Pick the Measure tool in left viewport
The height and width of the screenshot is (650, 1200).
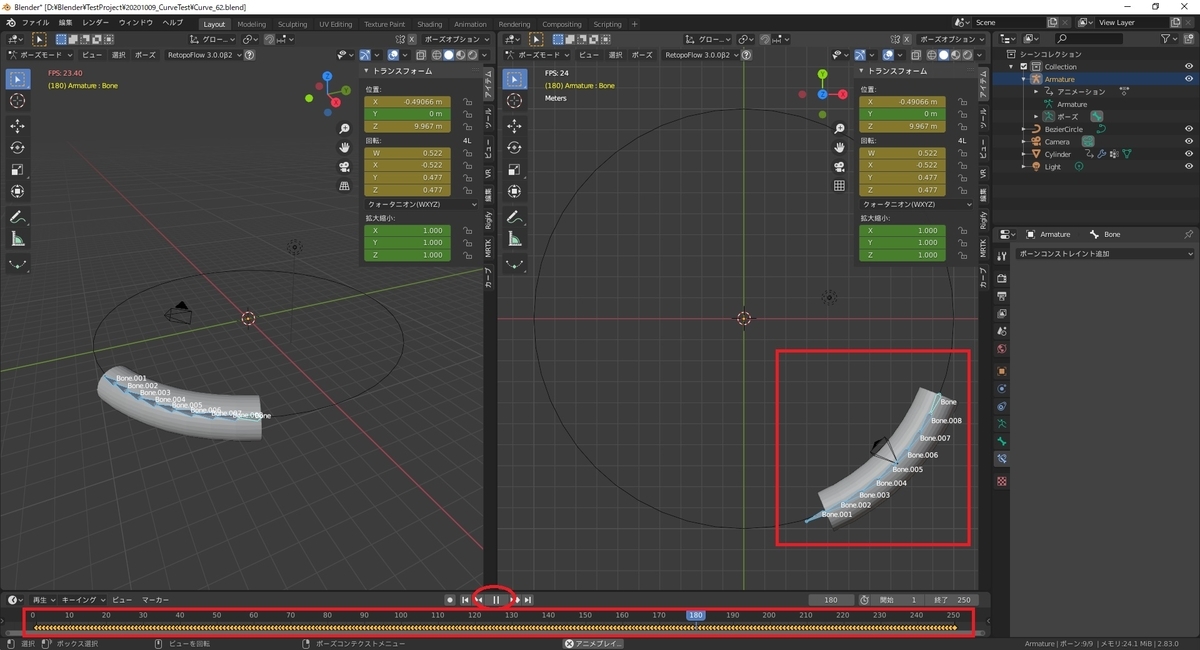click(18, 239)
